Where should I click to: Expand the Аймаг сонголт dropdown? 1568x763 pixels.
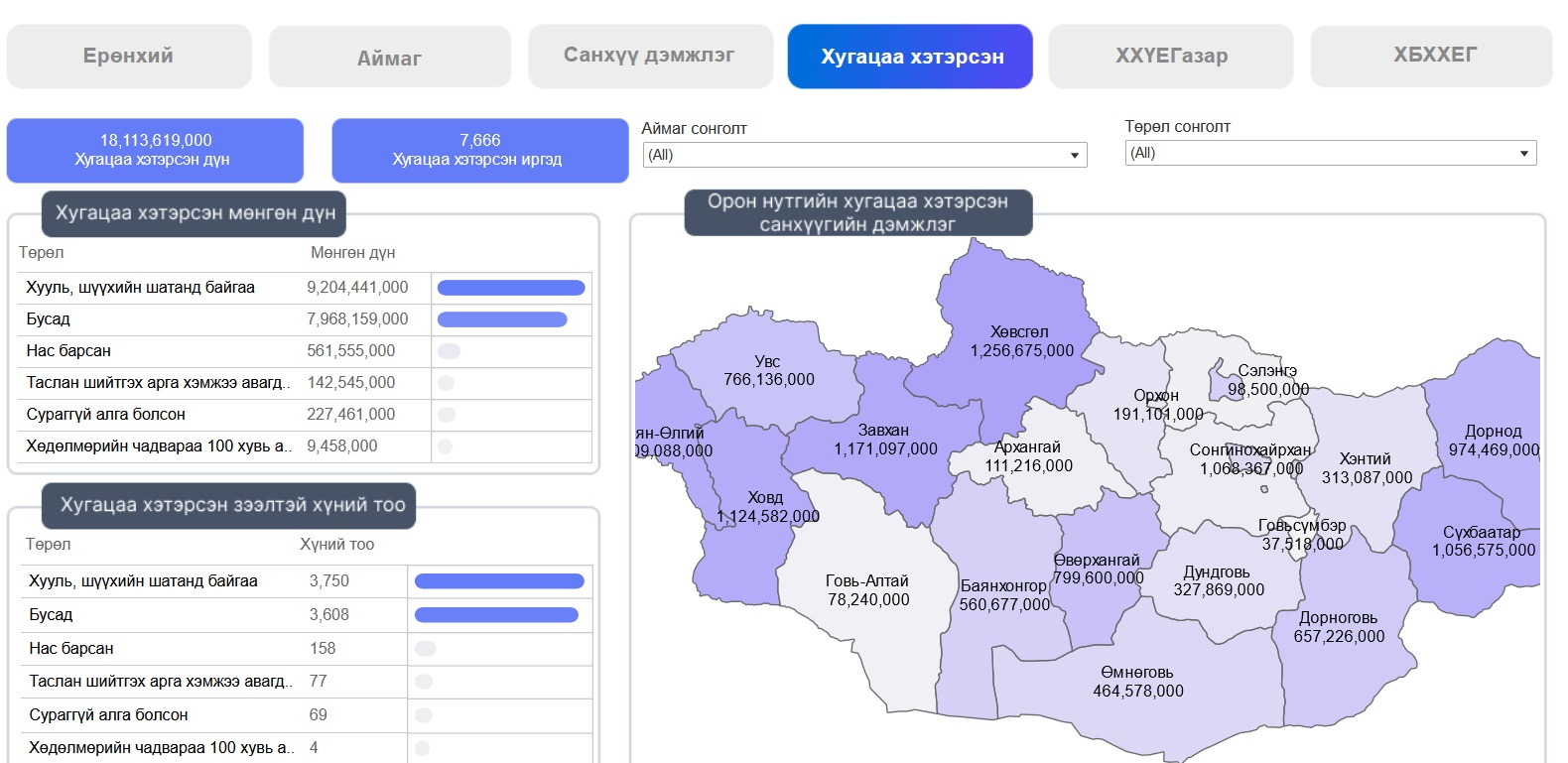[x=863, y=155]
